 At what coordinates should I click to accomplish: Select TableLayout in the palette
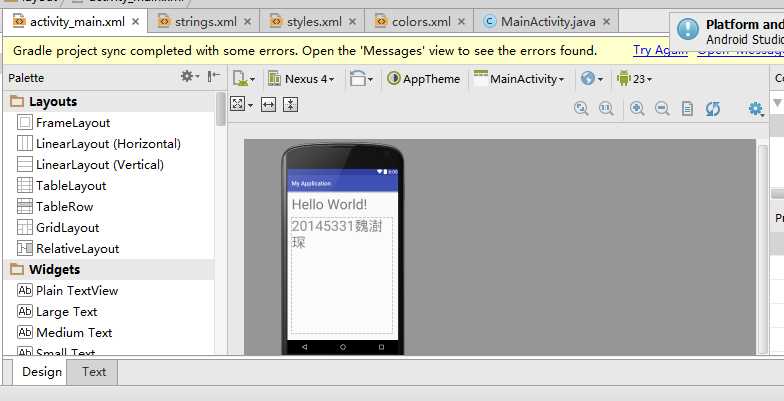(x=61, y=186)
